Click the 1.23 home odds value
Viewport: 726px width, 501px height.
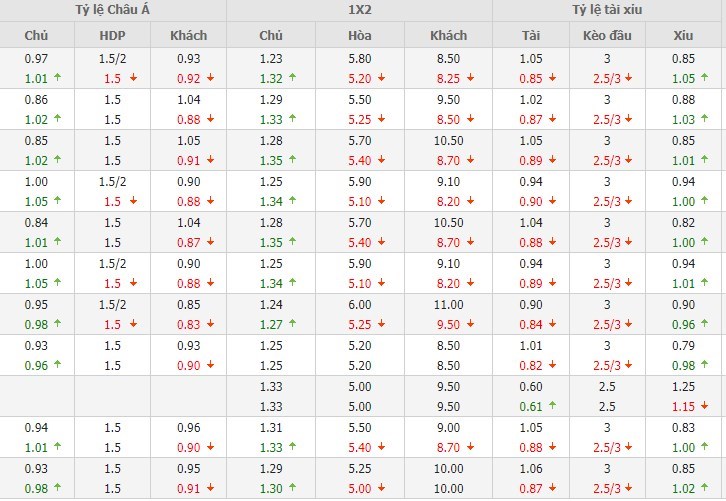pyautogui.click(x=271, y=58)
